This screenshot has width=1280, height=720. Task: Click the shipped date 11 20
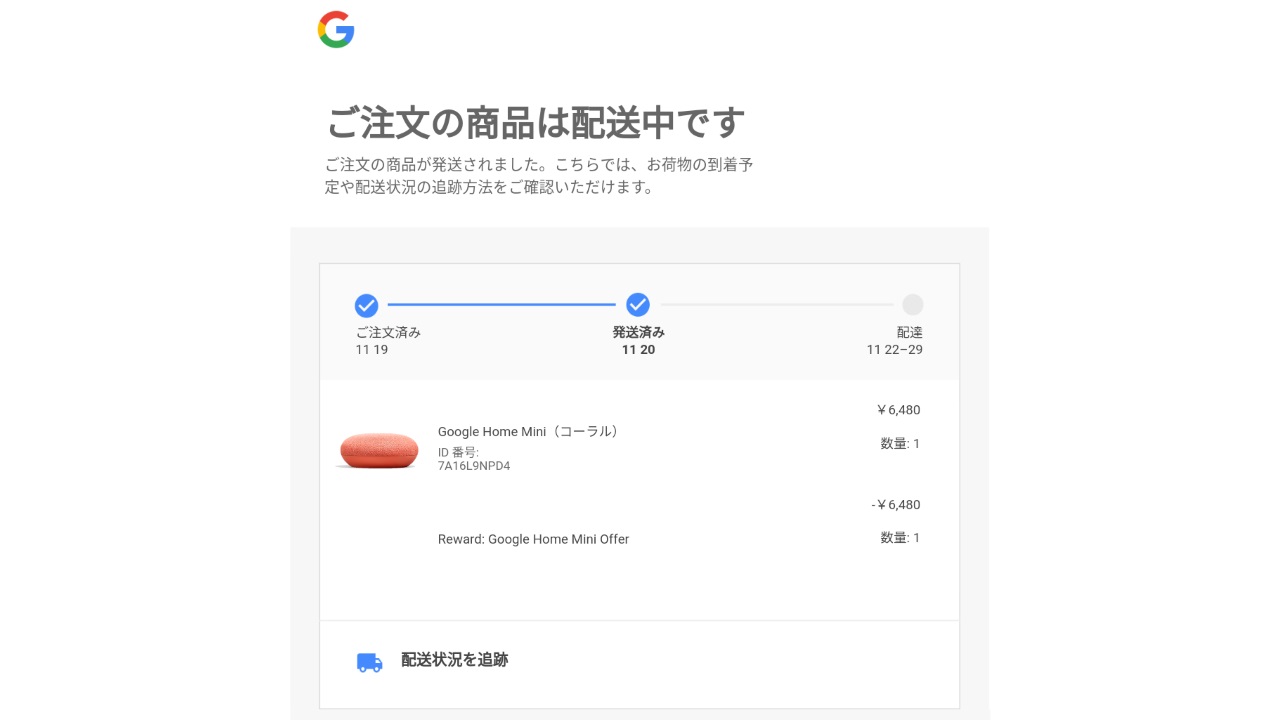pyautogui.click(x=638, y=350)
